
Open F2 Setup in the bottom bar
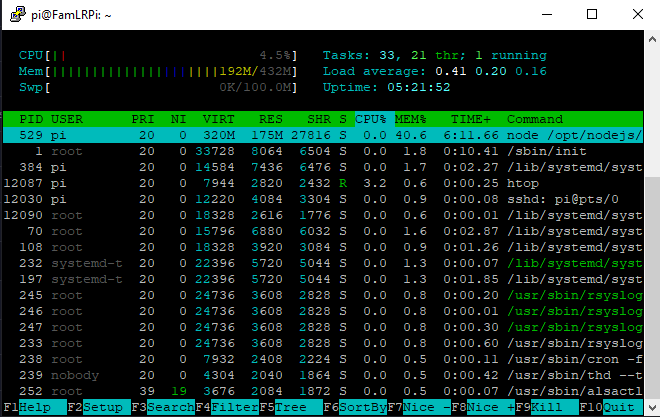[99, 407]
